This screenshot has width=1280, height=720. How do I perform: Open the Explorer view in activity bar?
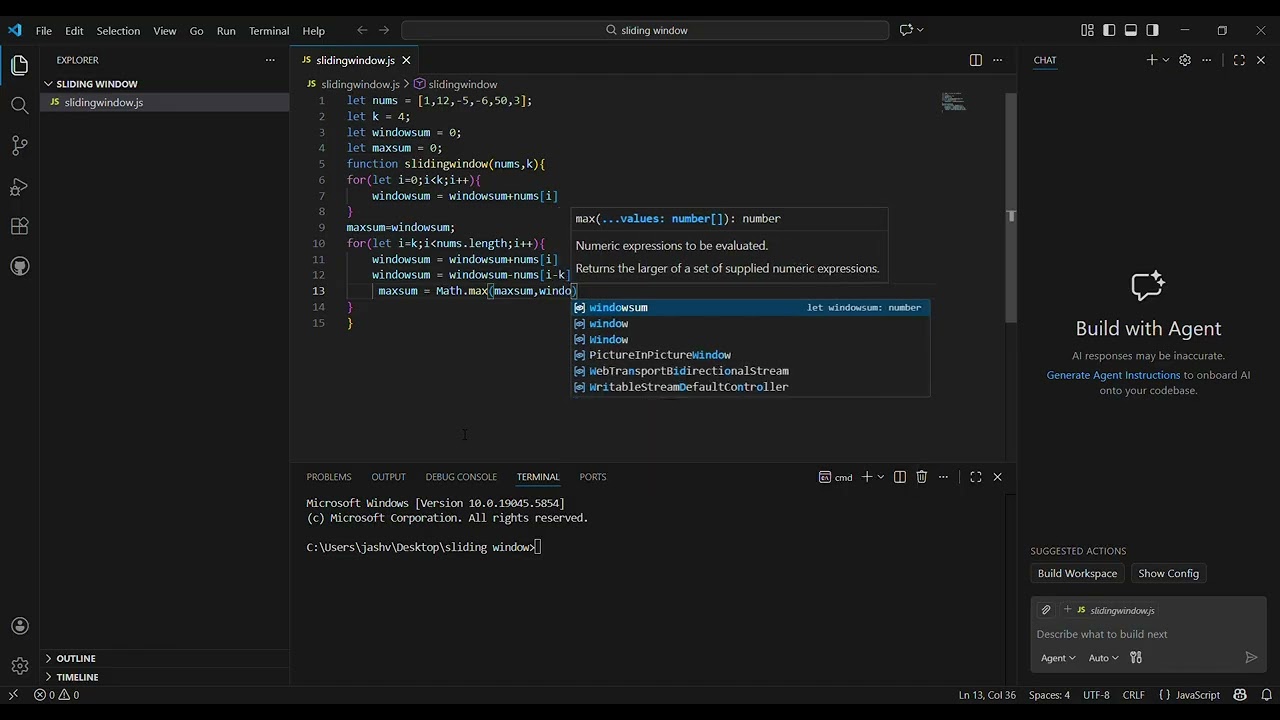coord(19,65)
